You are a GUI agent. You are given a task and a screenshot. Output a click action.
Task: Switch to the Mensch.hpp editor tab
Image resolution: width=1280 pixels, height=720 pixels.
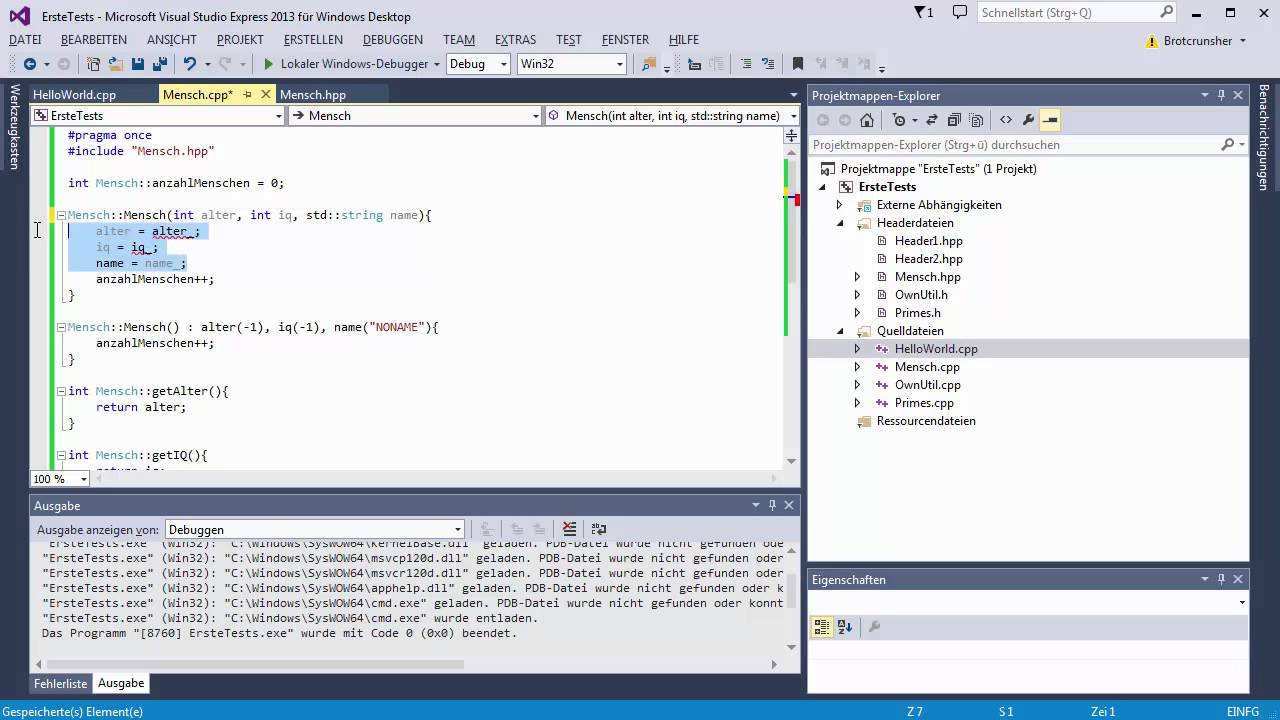point(313,94)
